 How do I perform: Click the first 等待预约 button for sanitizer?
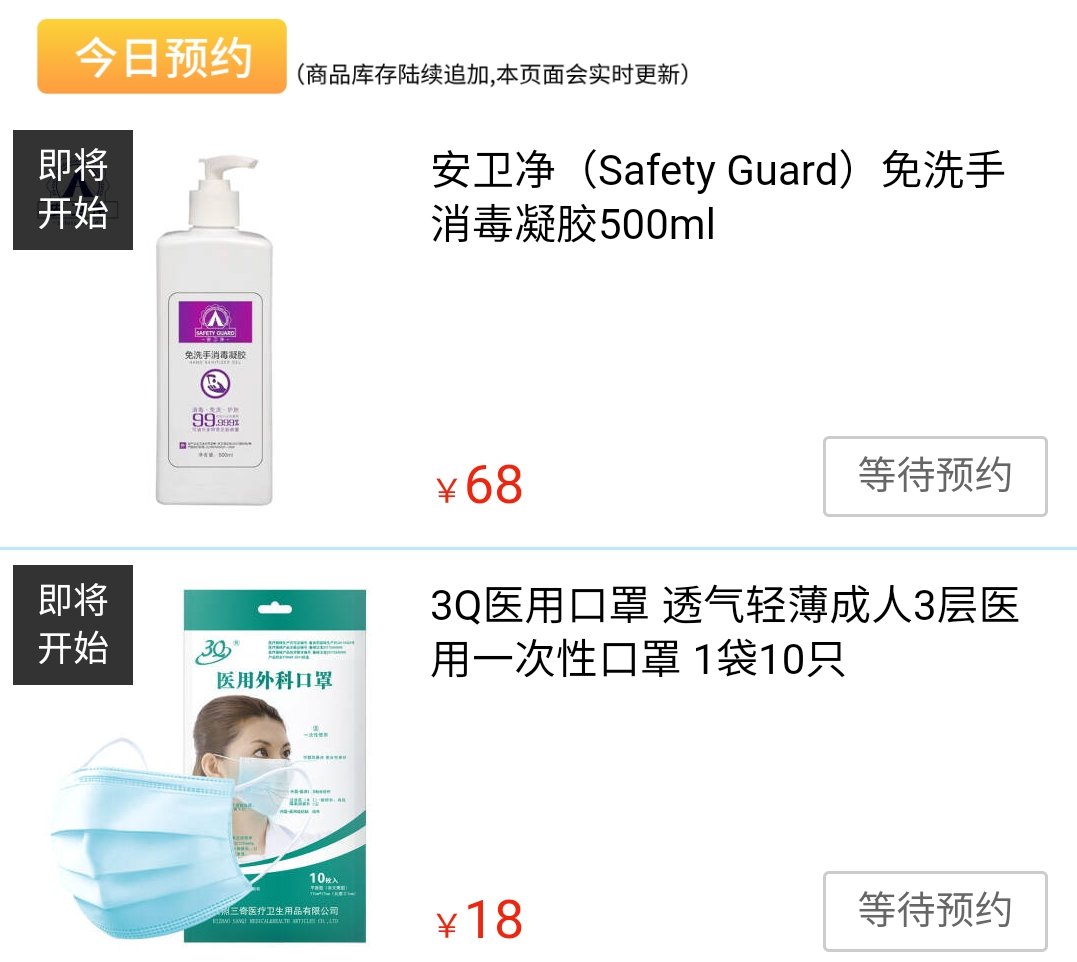click(x=935, y=476)
